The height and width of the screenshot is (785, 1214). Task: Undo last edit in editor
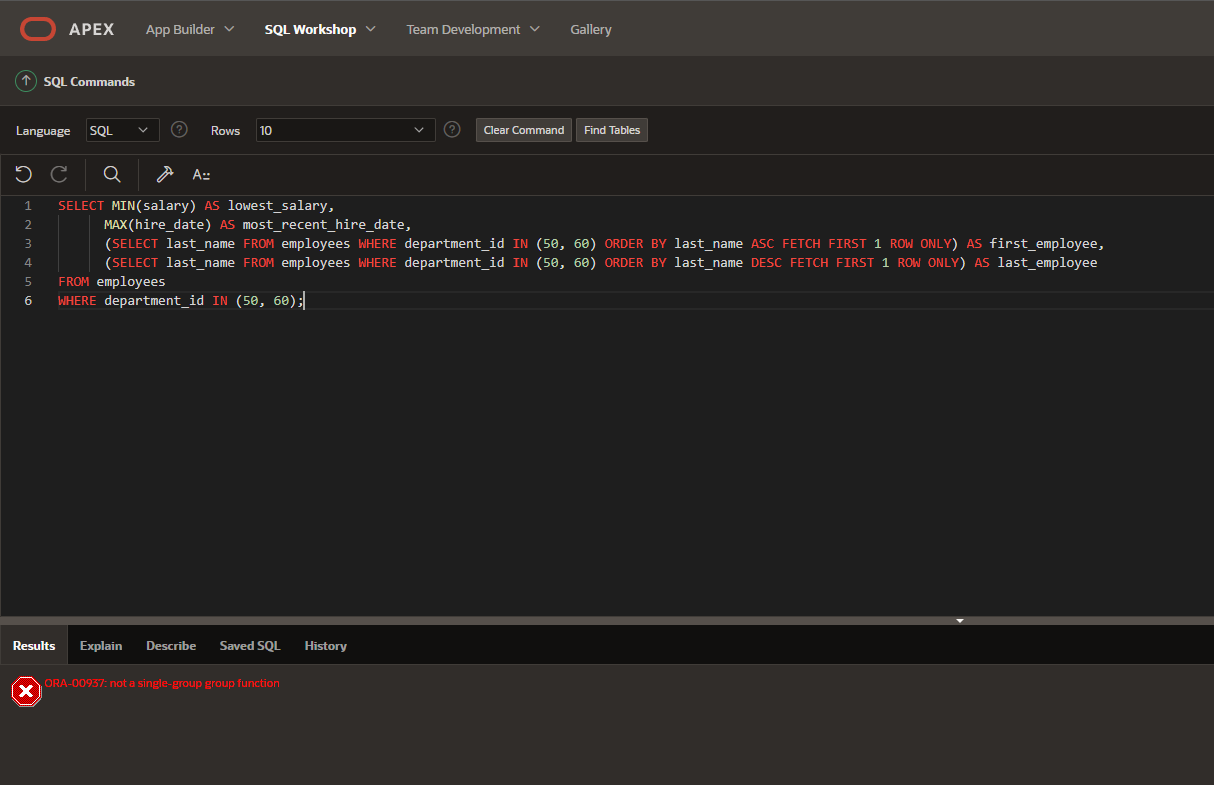click(24, 174)
